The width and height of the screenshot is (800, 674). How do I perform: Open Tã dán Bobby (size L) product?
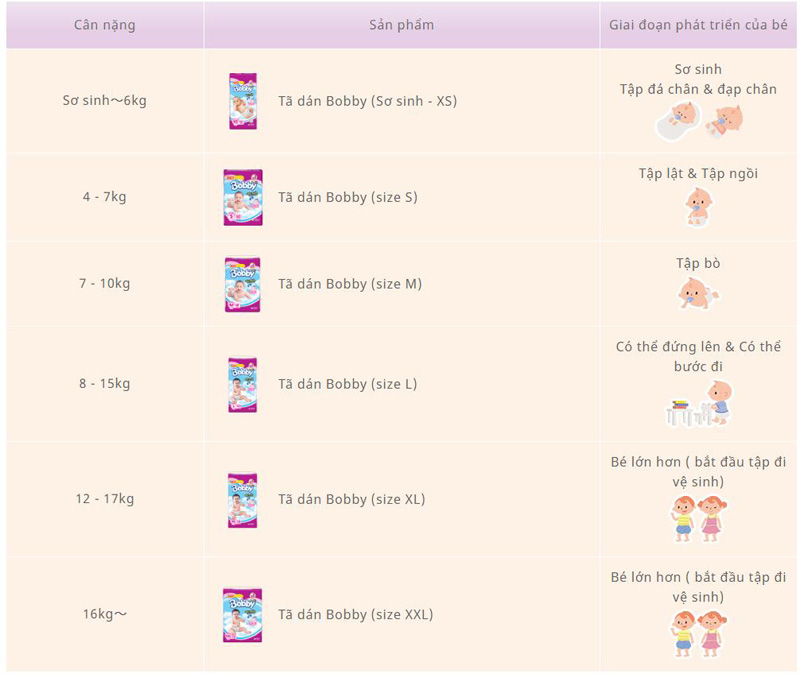(347, 384)
